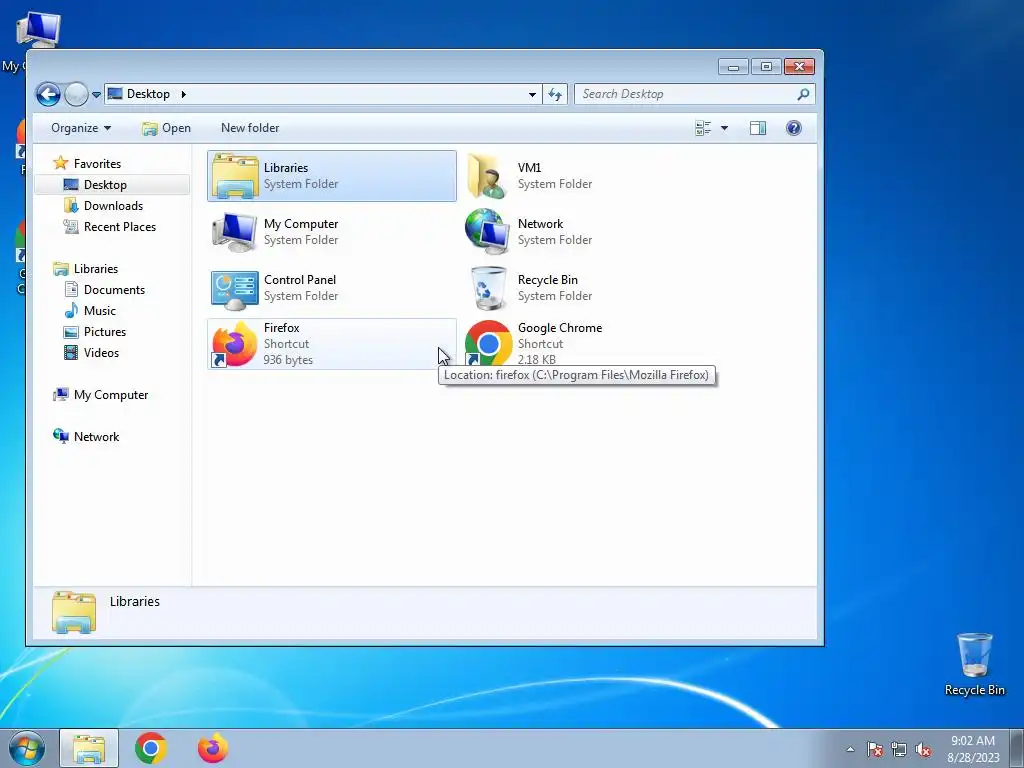
Task: Show hidden tray icons arrow
Action: pyautogui.click(x=850, y=749)
